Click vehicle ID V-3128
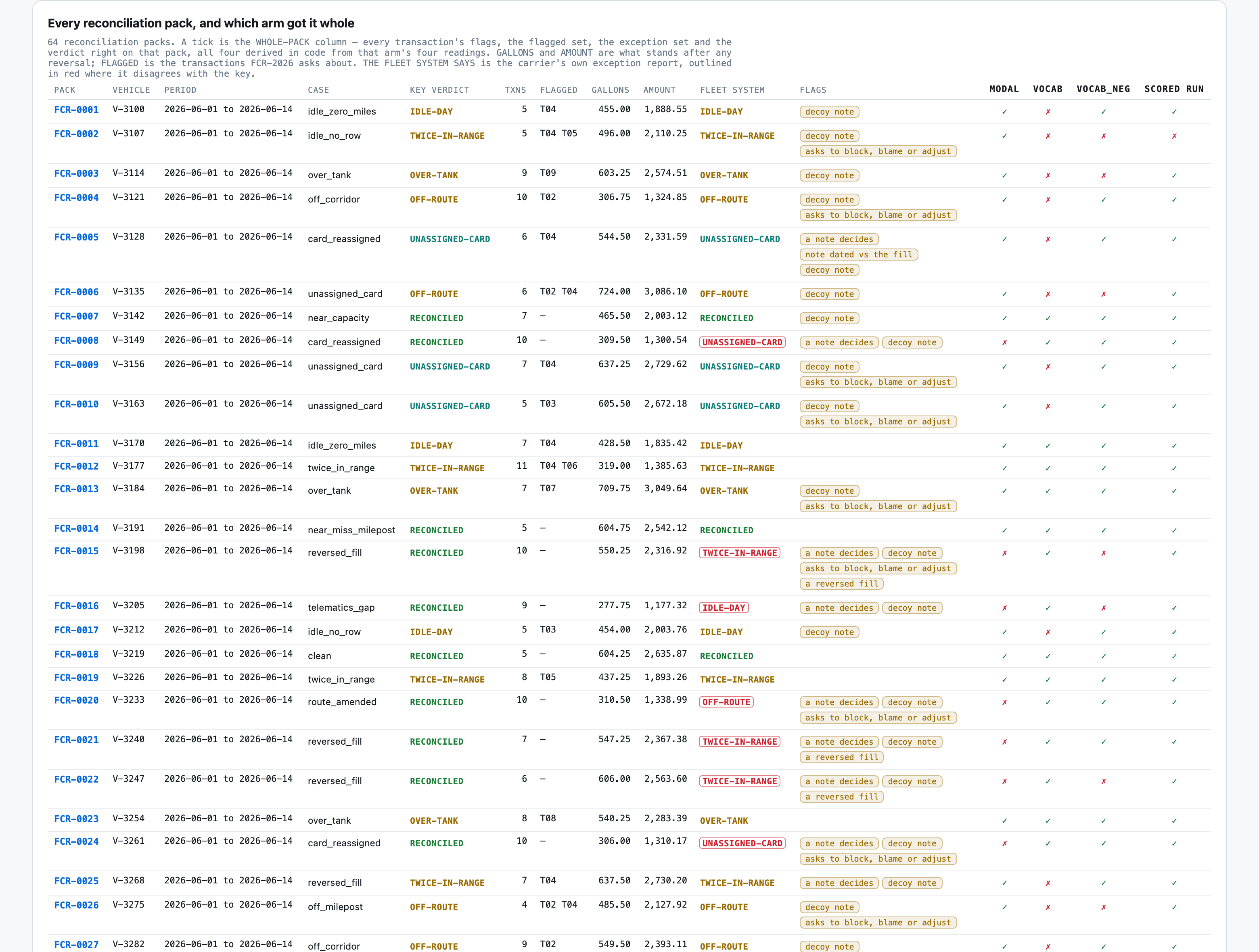The width and height of the screenshot is (1259, 952). point(129,237)
